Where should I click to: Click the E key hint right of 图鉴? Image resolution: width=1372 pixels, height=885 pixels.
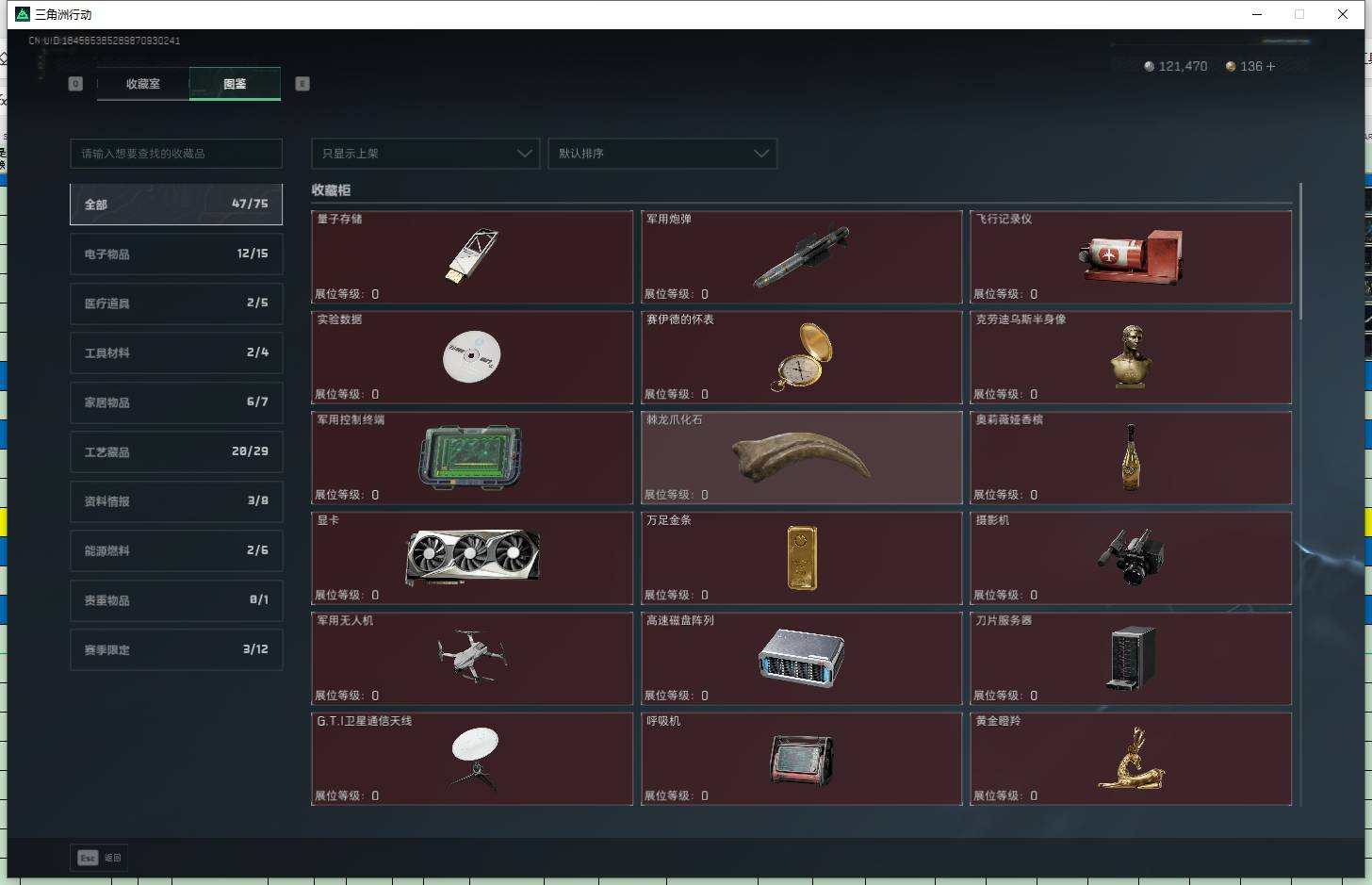302,84
